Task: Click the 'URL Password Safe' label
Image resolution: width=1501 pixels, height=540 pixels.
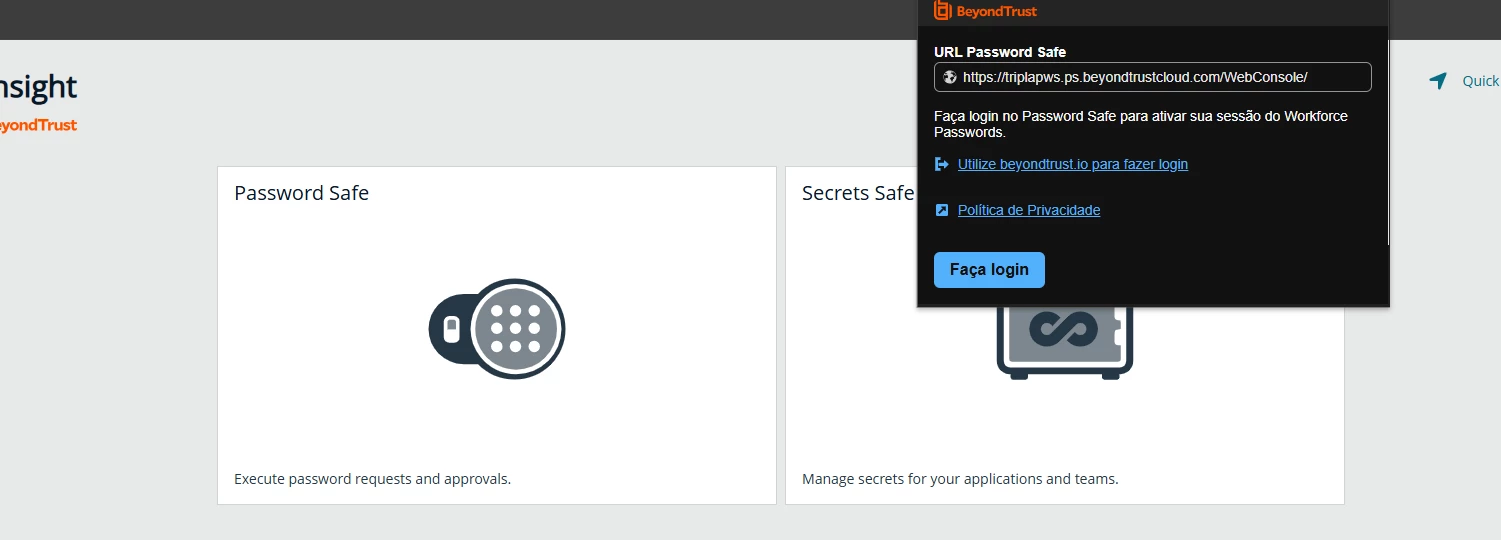Action: click(x=1000, y=52)
